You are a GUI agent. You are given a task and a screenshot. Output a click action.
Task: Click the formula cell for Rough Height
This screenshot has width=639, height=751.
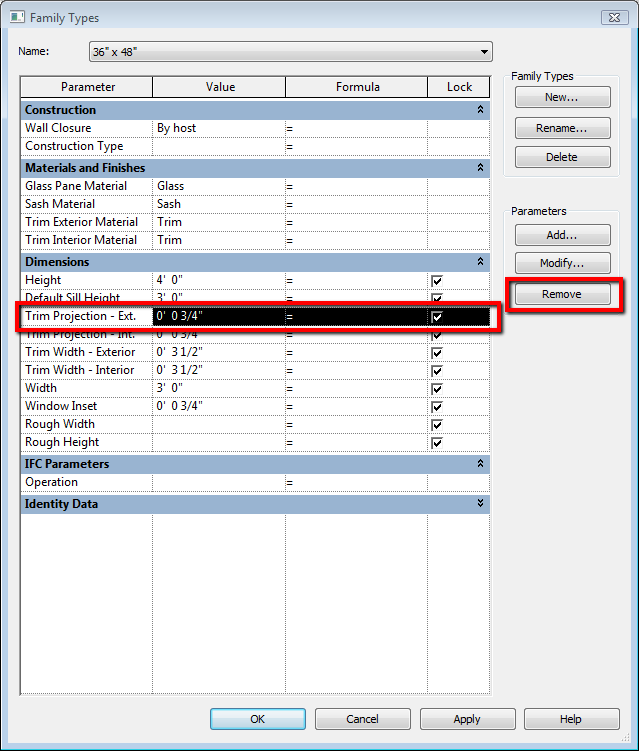coord(356,443)
